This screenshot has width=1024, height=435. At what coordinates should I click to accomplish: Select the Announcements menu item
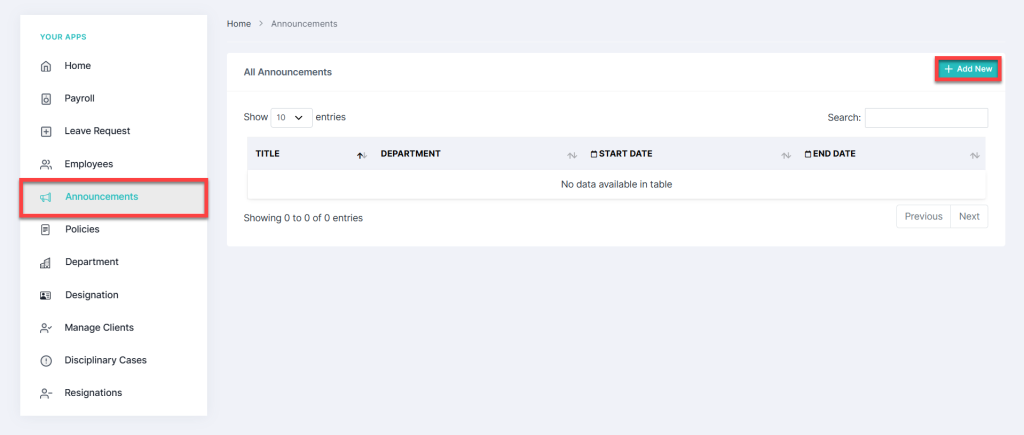pos(114,197)
